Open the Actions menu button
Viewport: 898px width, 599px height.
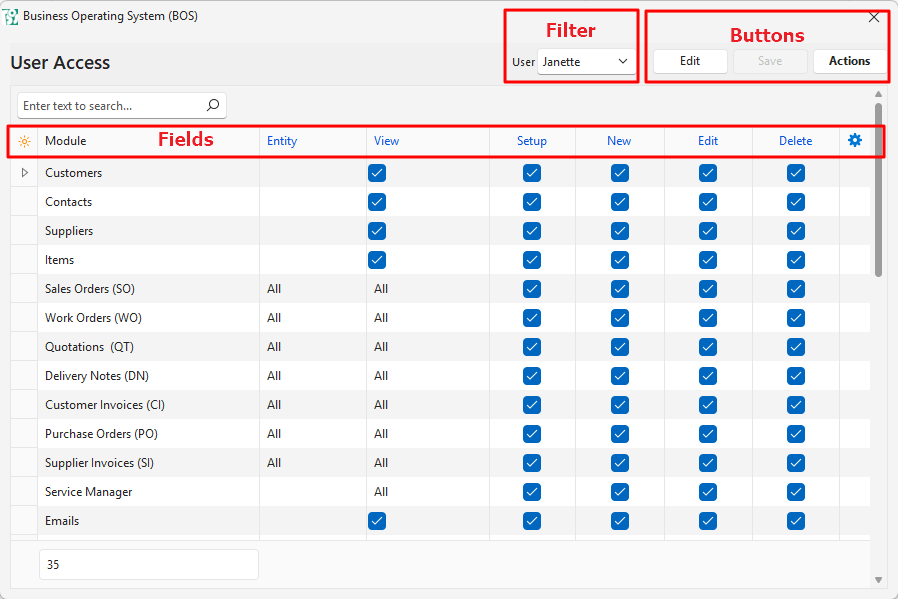pyautogui.click(x=849, y=61)
